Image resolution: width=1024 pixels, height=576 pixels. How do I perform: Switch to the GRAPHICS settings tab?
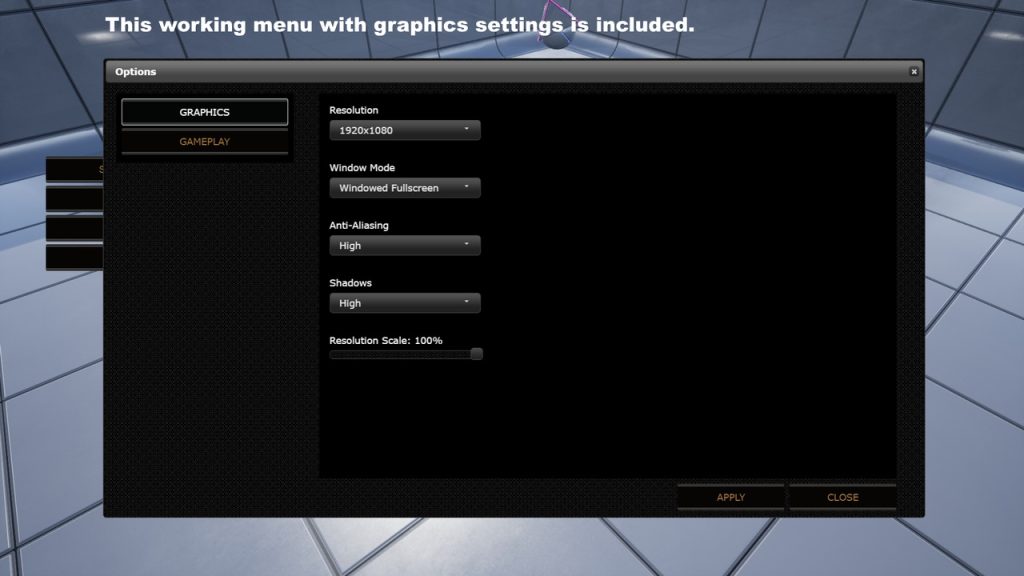pos(204,112)
